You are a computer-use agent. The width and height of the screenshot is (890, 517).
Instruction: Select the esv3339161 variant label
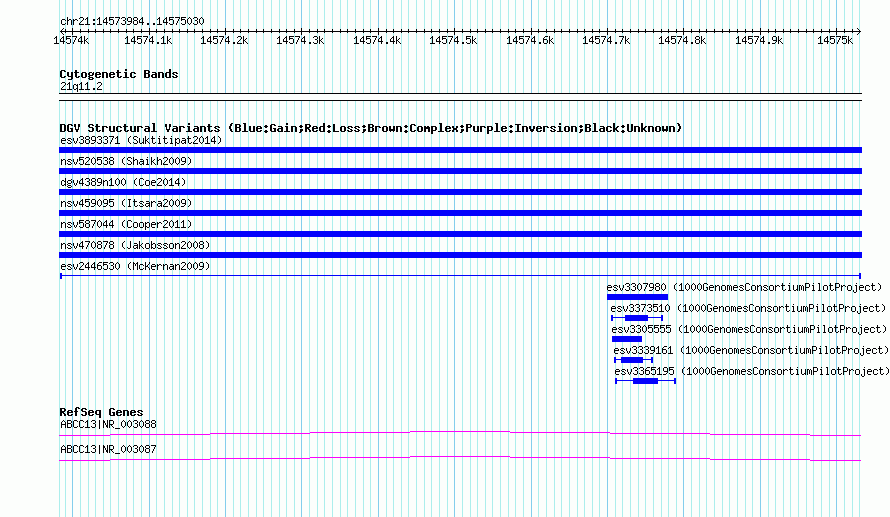[751, 350]
